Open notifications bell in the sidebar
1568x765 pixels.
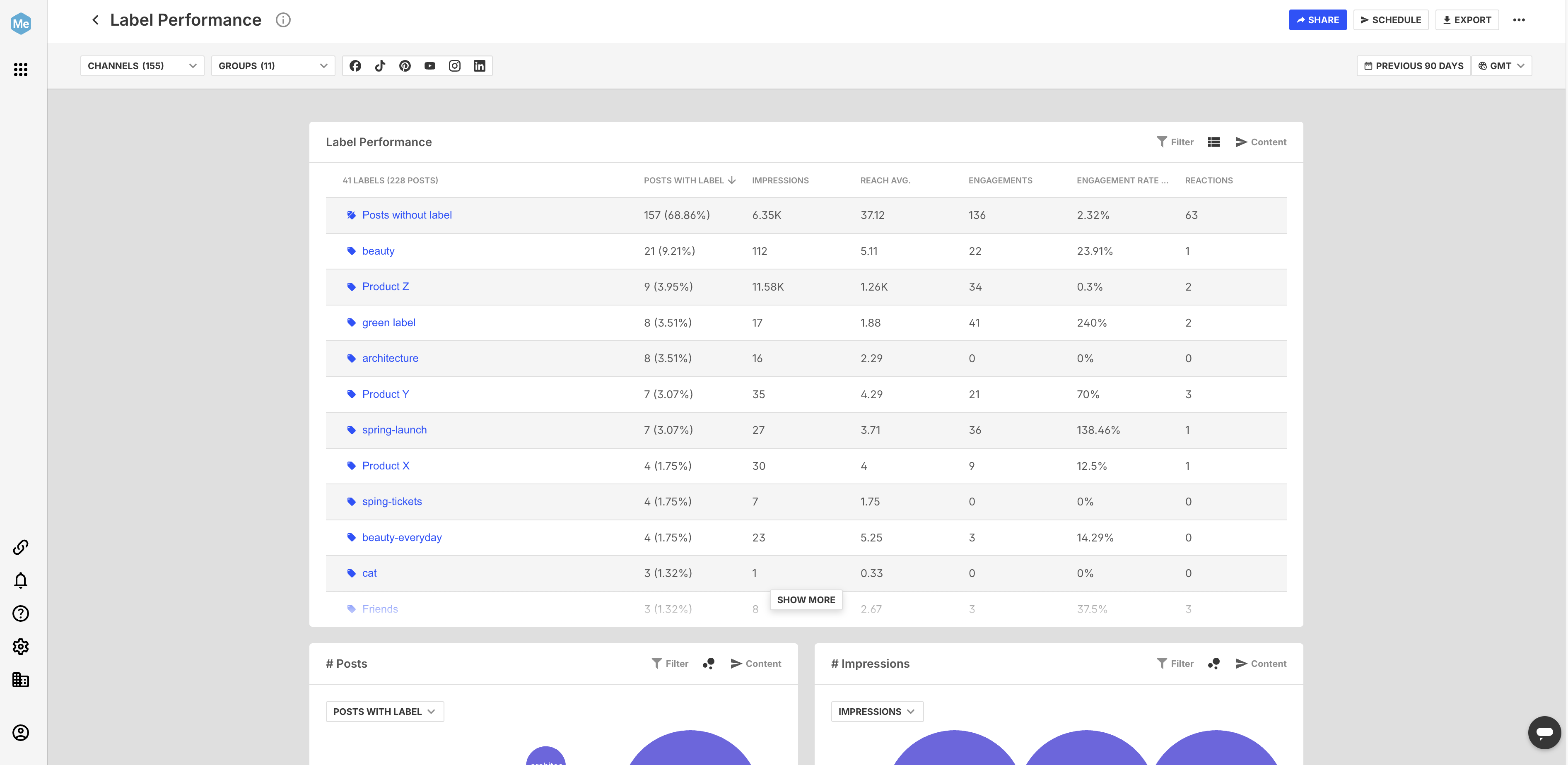click(x=21, y=581)
